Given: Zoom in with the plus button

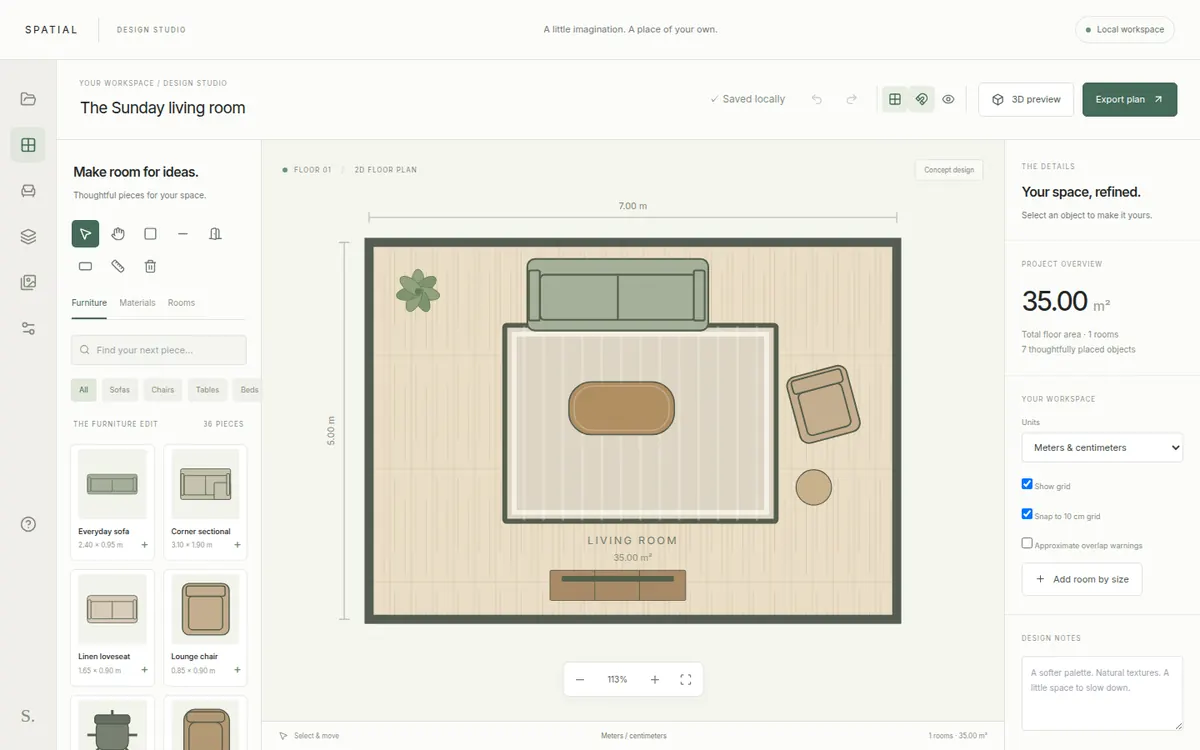Looking at the screenshot, I should tap(655, 680).
